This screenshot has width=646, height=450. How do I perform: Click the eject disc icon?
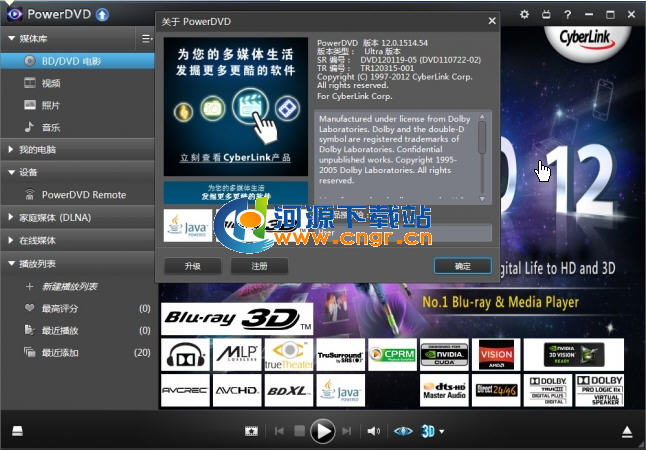(x=627, y=431)
